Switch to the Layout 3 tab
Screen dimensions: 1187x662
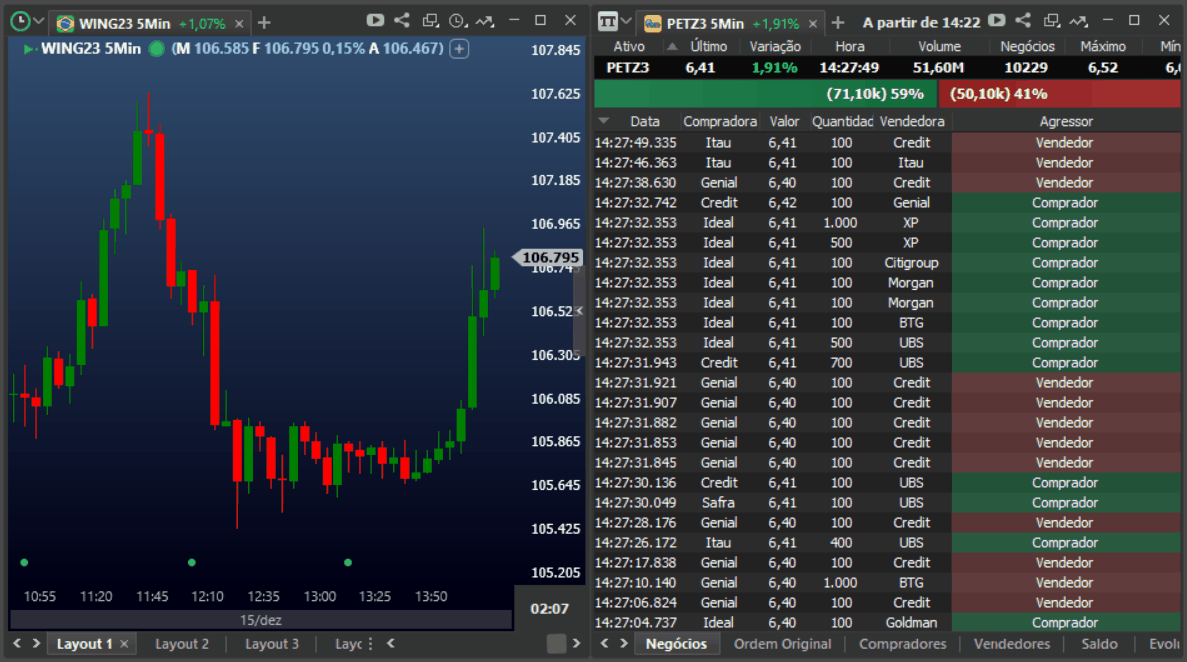pos(272,644)
